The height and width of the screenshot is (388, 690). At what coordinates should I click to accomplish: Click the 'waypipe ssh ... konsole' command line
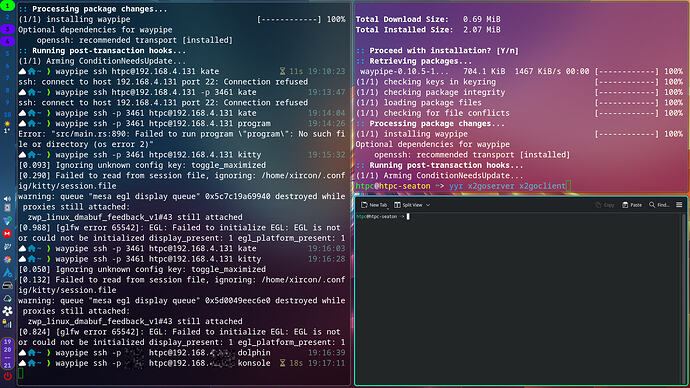pos(163,363)
